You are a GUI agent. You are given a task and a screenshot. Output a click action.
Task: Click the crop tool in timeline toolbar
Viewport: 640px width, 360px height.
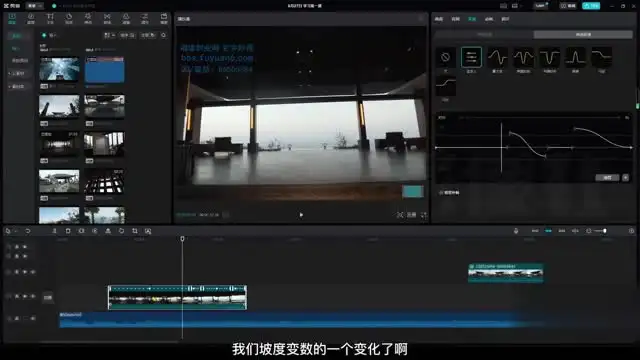pyautogui.click(x=135, y=231)
